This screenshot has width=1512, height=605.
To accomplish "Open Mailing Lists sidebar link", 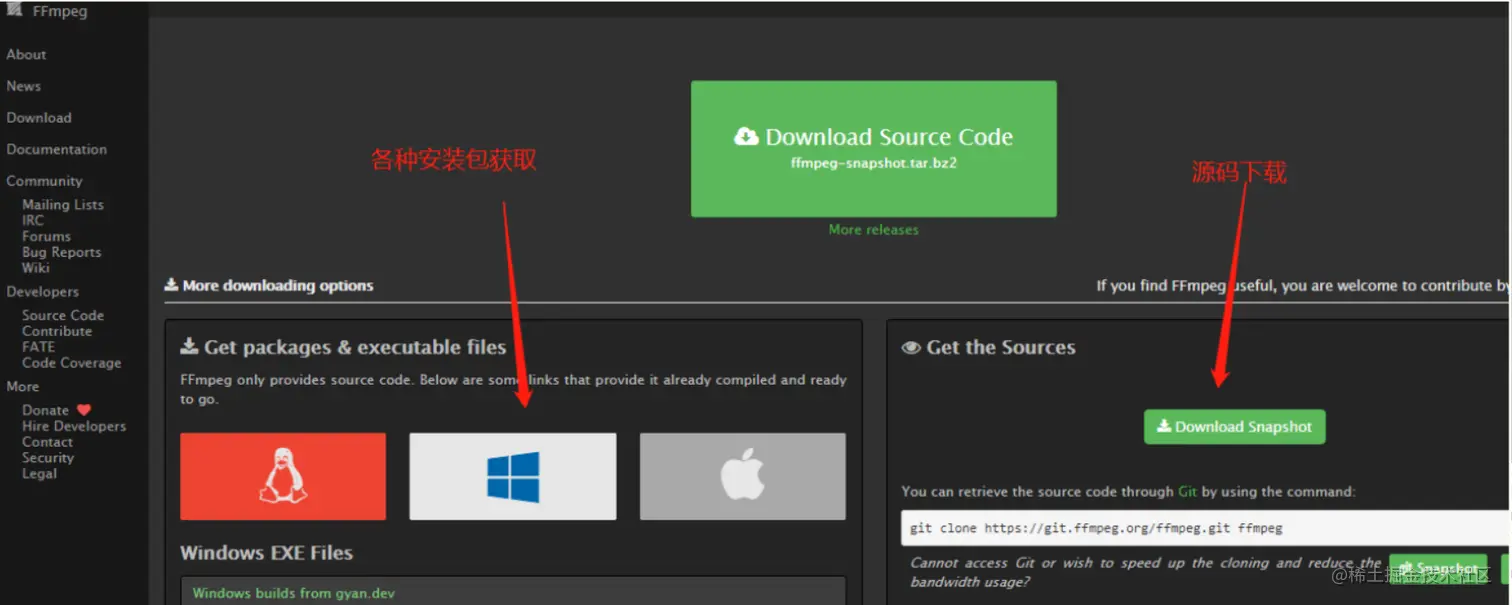I will (63, 205).
